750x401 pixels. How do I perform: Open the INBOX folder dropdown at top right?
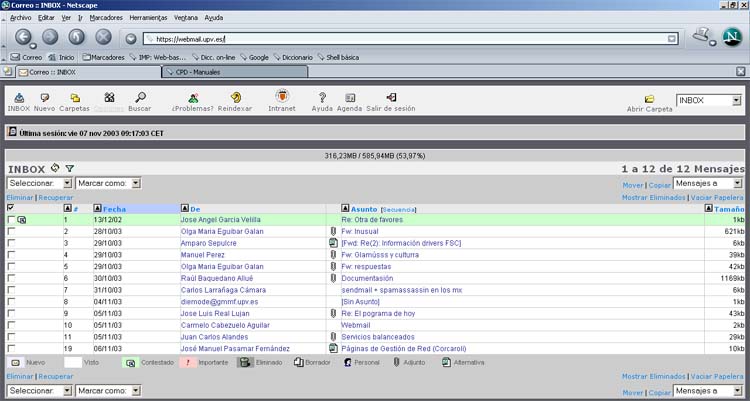pos(709,100)
